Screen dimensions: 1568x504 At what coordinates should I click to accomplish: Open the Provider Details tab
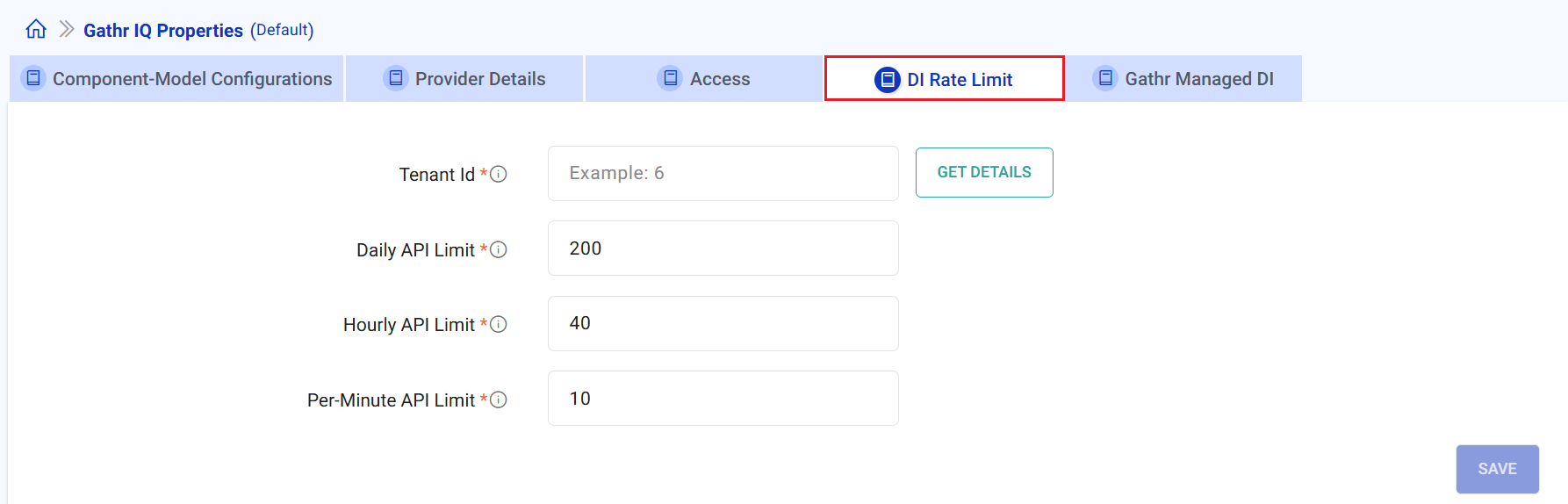[x=464, y=78]
